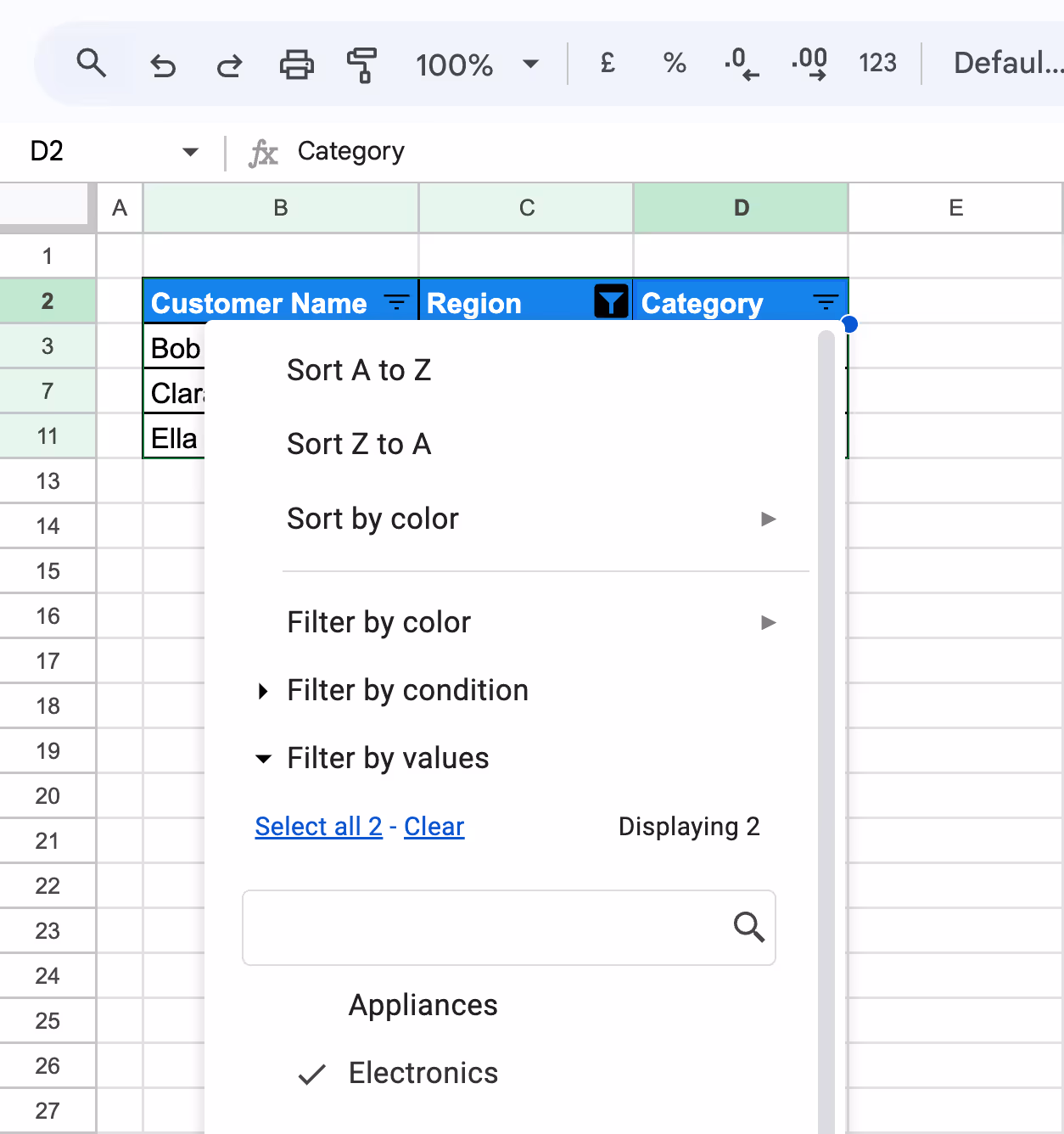
Task: Uncheck the Electronics filter value
Action: tap(423, 1073)
